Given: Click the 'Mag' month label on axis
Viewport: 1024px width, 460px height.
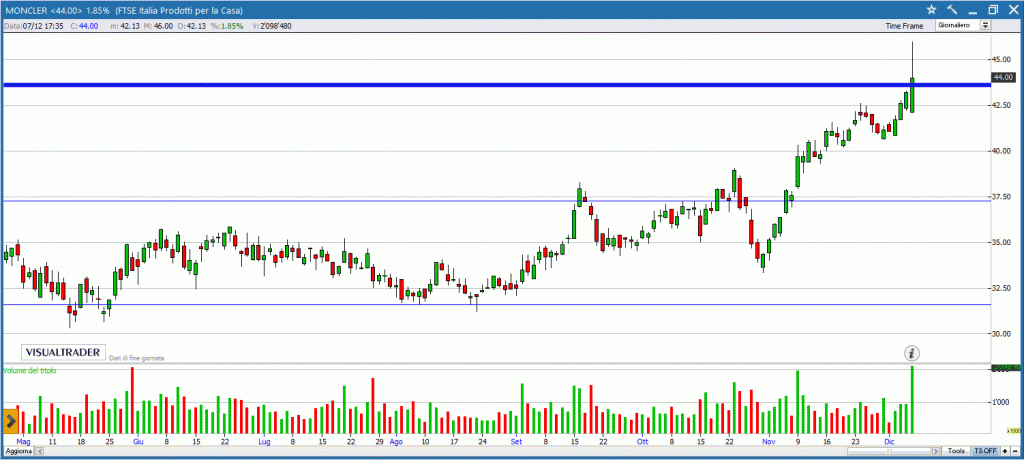Looking at the screenshot, I should pos(24,442).
